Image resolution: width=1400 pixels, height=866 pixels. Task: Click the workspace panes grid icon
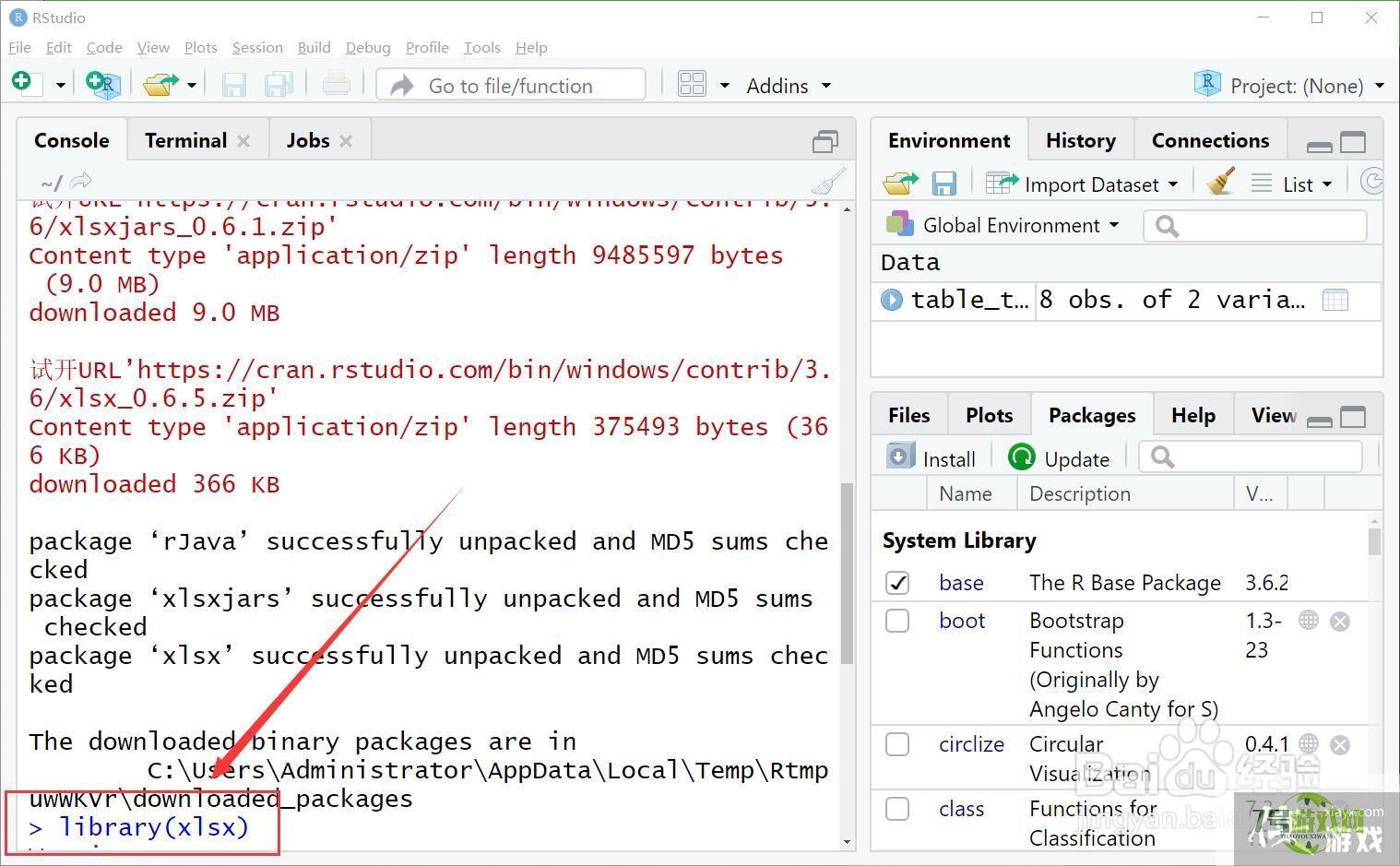[x=692, y=85]
